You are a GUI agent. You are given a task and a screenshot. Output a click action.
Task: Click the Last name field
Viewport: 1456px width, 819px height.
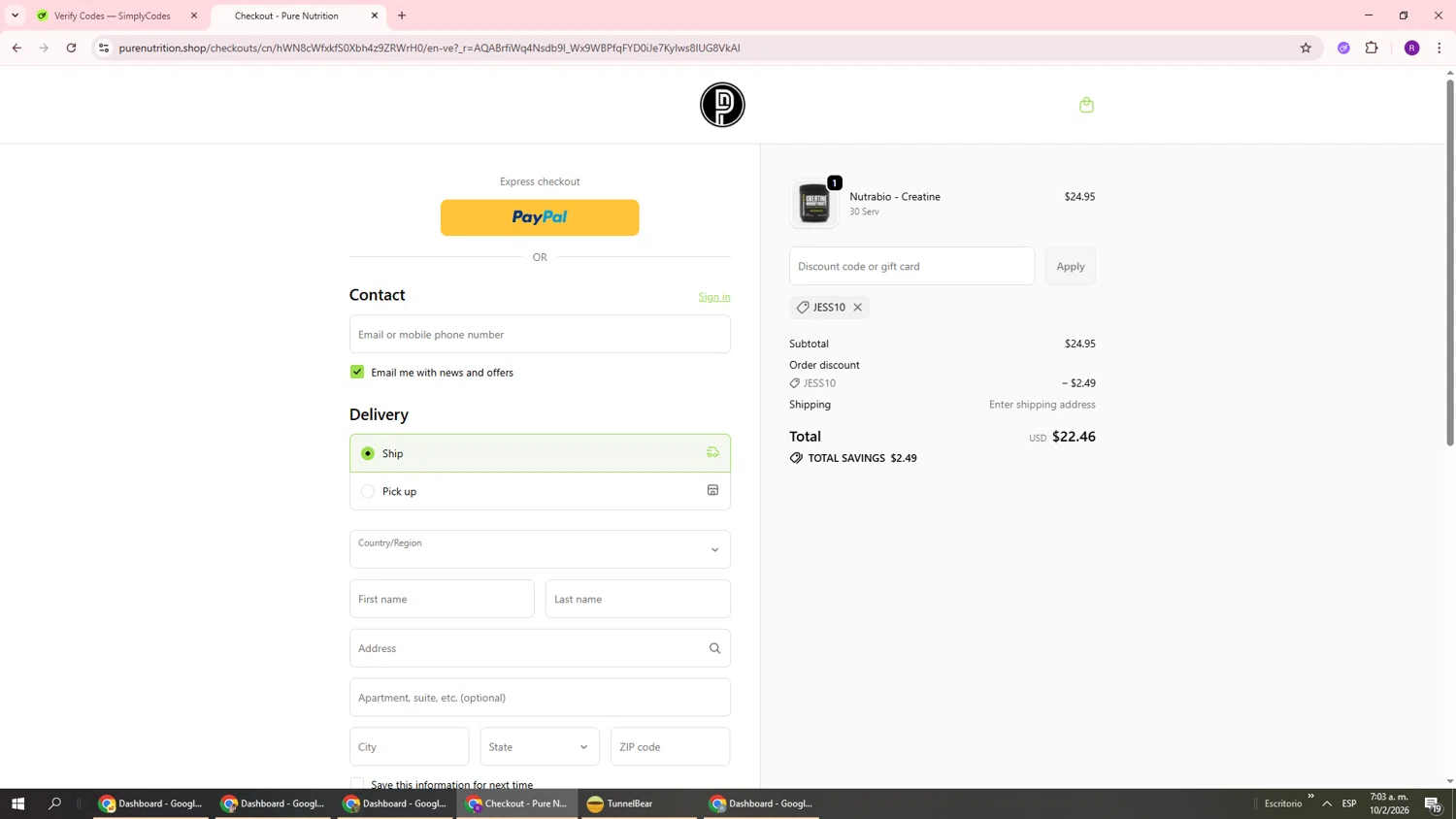point(638,599)
